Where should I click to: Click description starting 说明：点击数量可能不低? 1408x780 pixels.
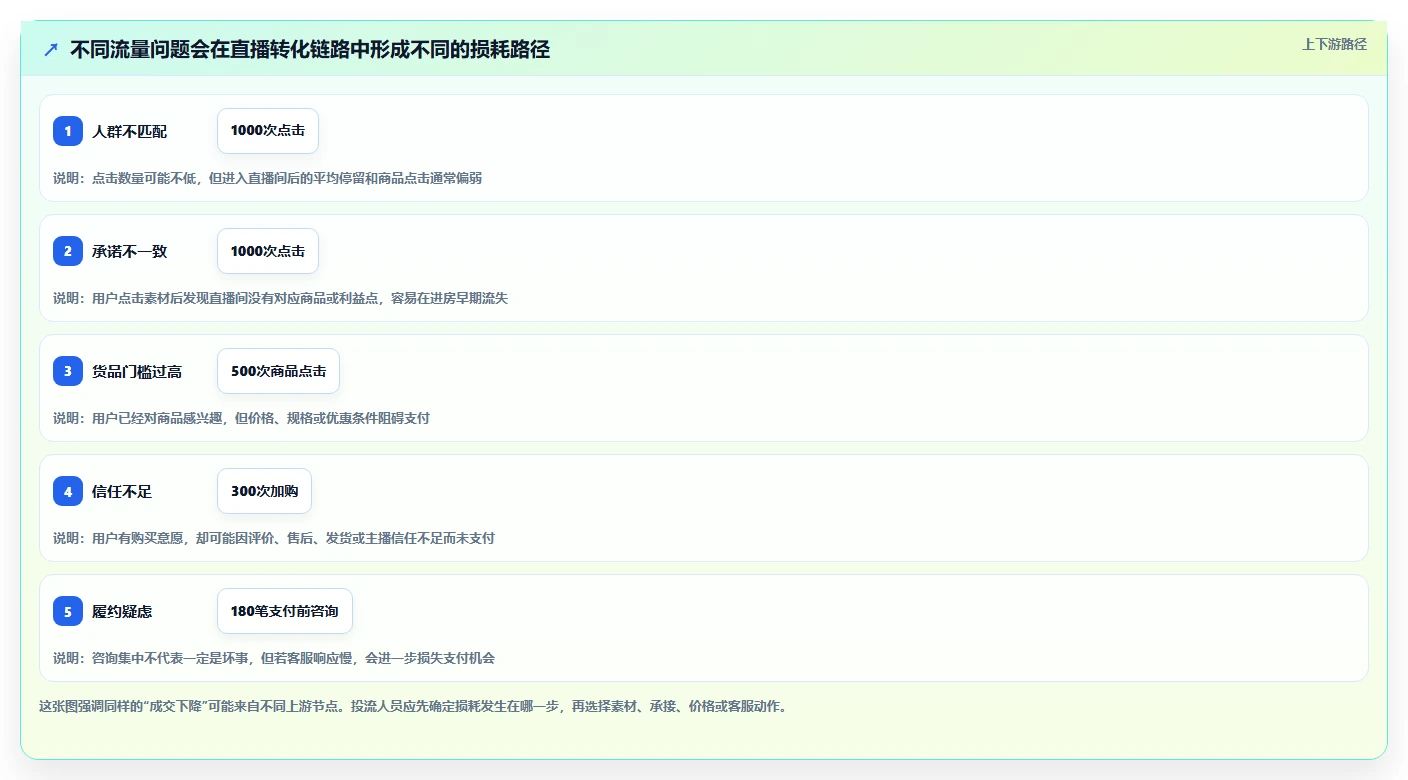[267, 178]
